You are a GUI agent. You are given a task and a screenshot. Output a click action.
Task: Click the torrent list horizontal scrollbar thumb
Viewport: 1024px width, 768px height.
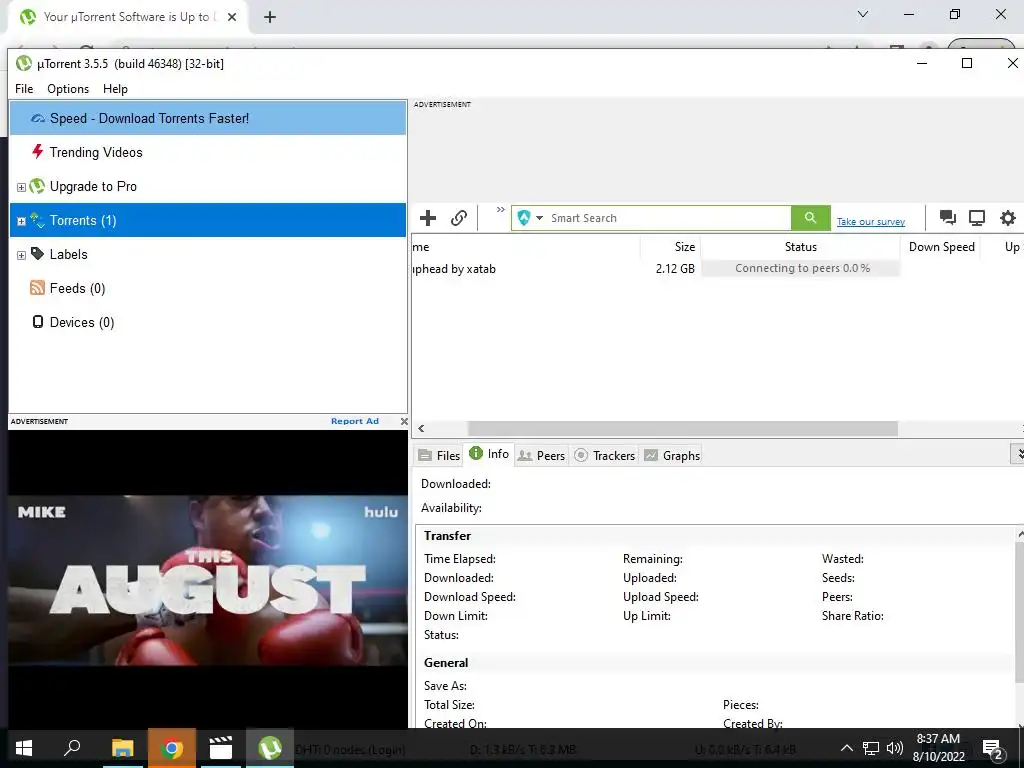[x=682, y=429]
